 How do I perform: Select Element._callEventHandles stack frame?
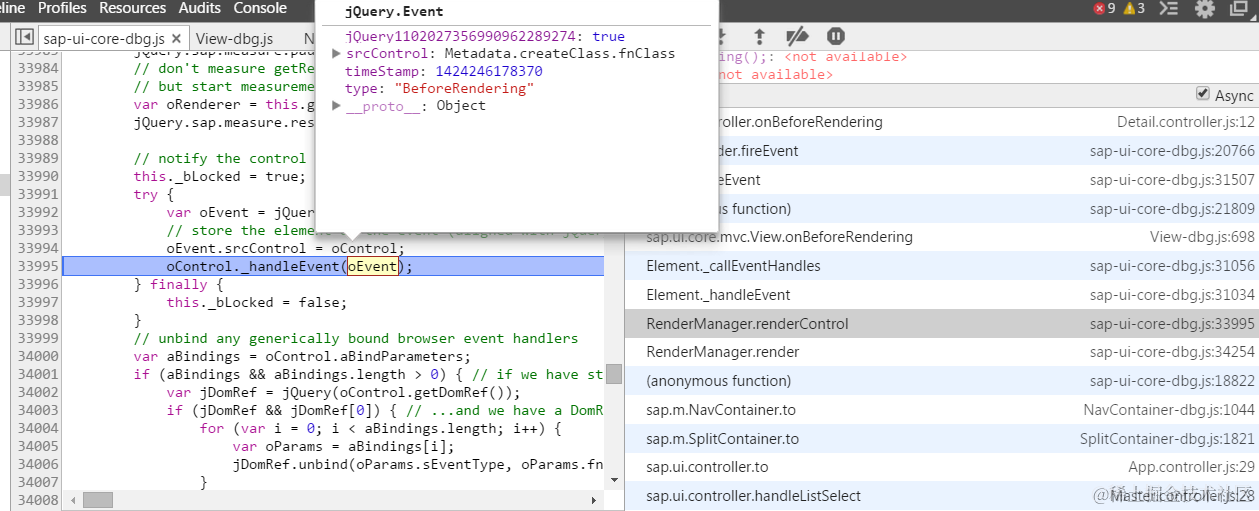click(941, 266)
